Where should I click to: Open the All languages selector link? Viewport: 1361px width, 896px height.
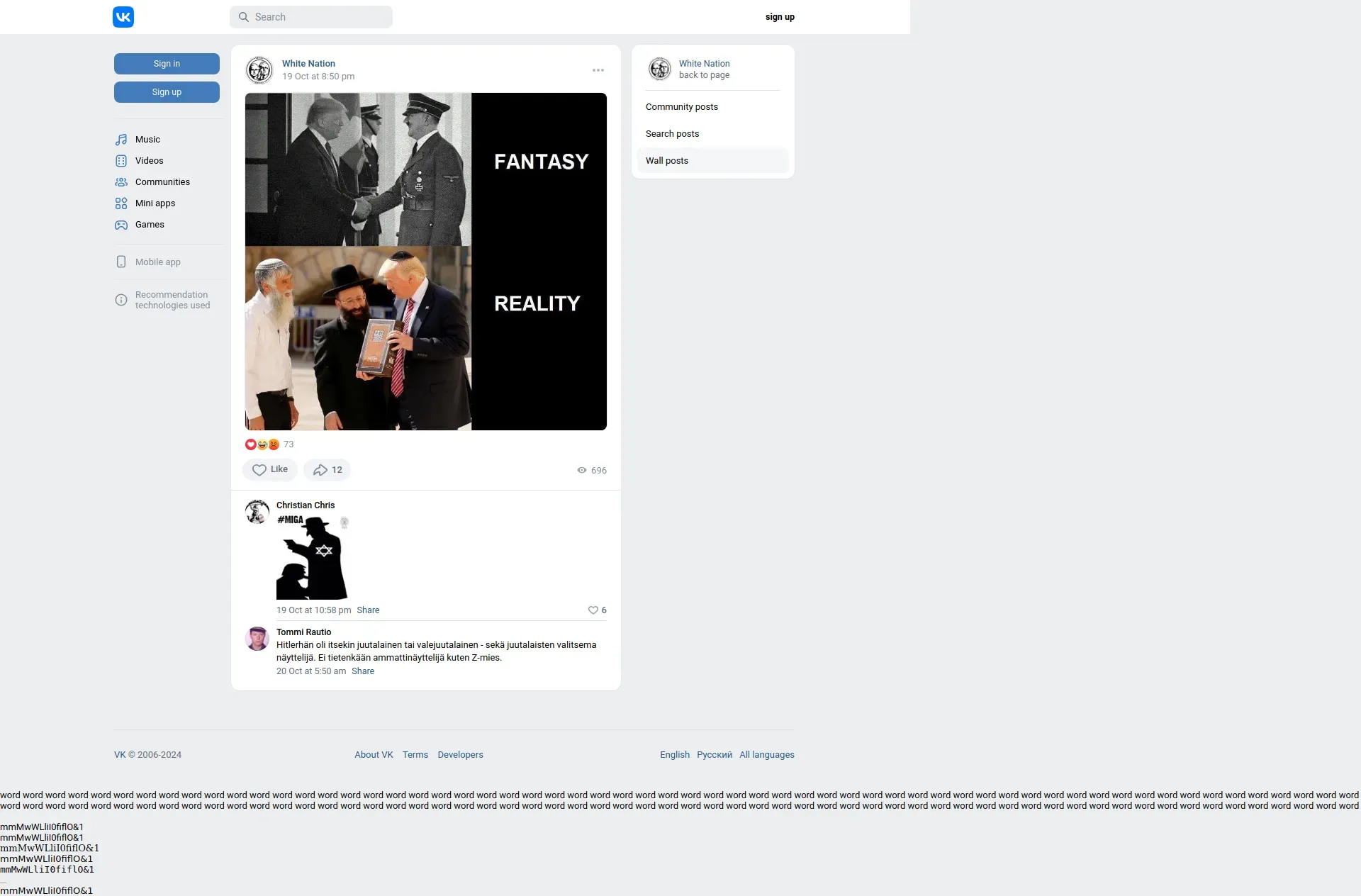click(x=766, y=755)
